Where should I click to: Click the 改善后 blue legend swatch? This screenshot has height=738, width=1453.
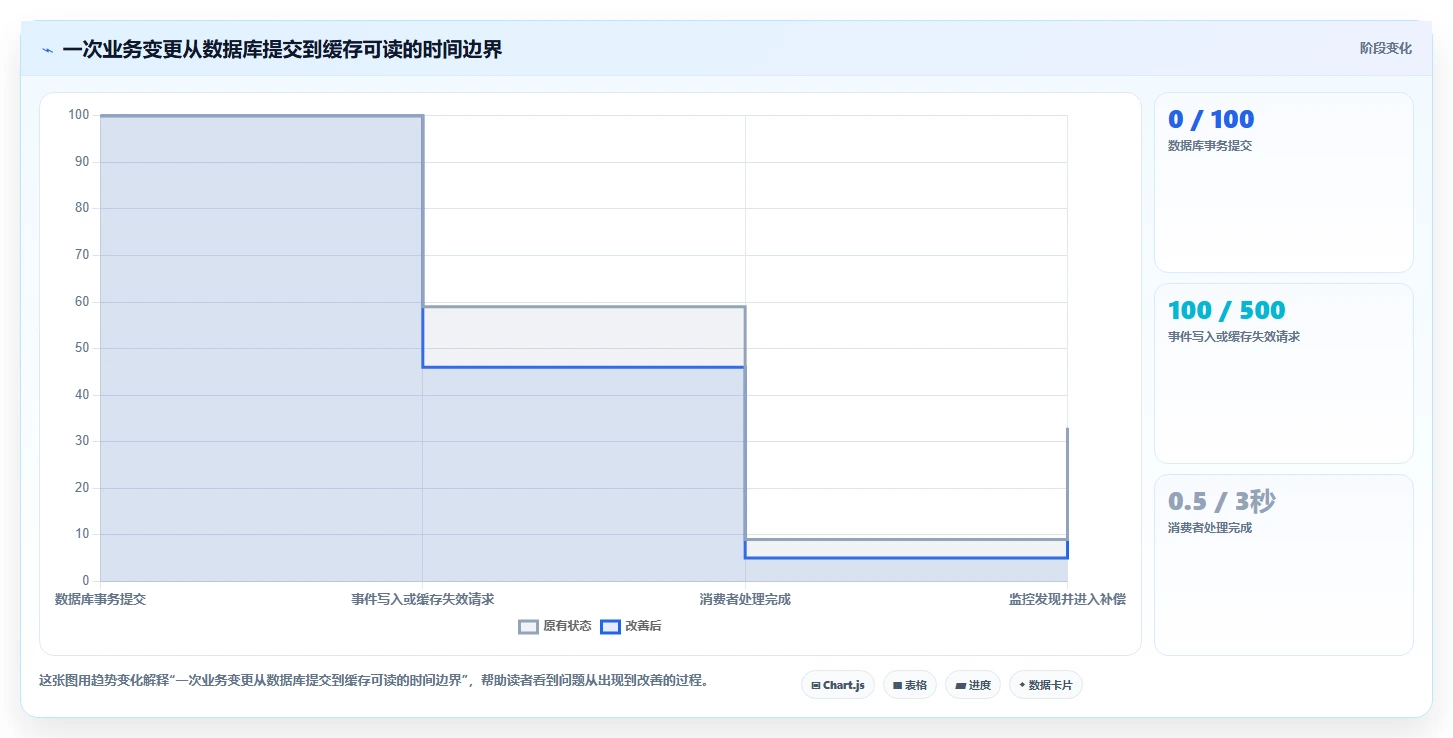(x=610, y=626)
